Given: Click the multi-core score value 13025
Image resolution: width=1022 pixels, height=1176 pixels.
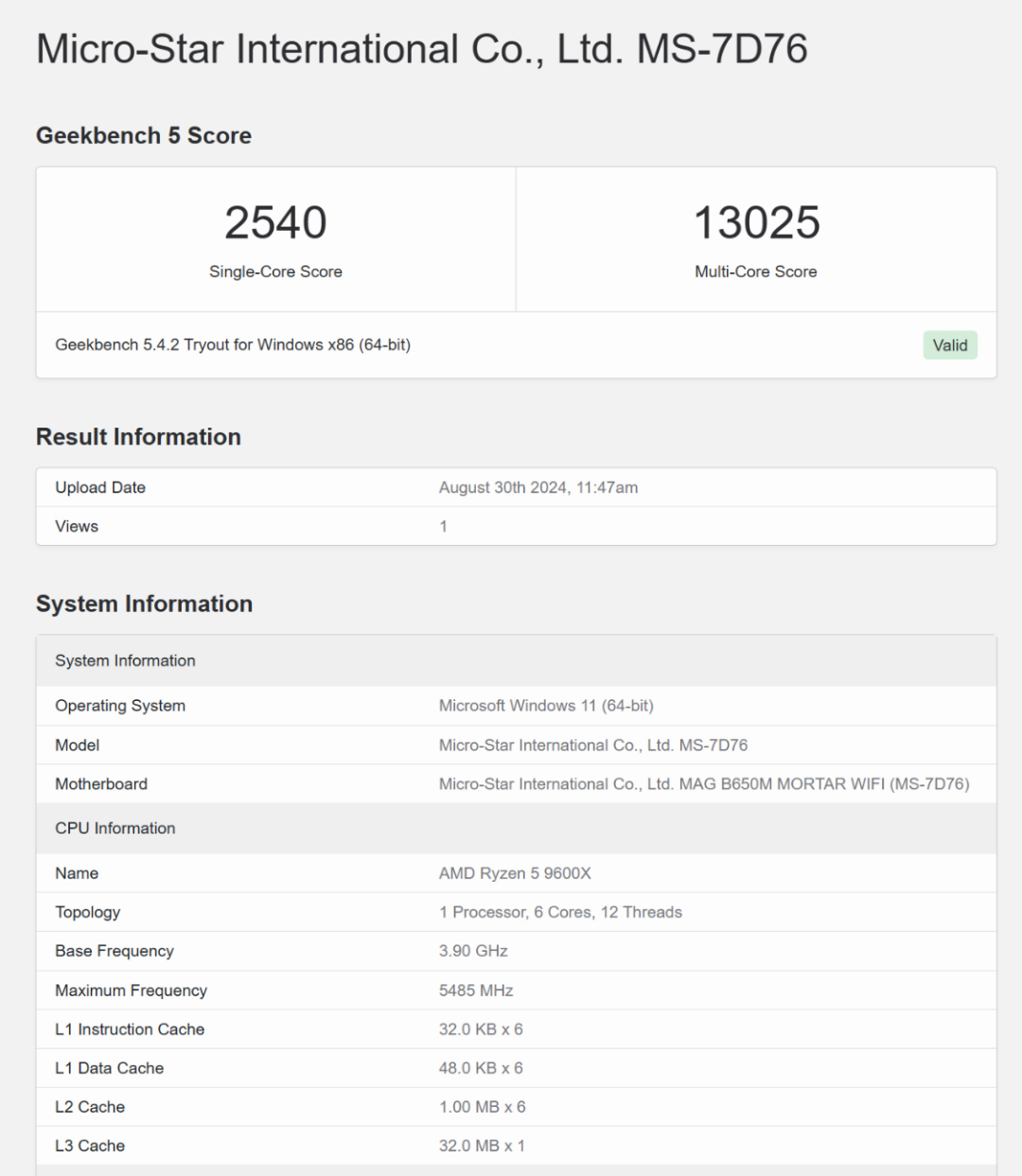Looking at the screenshot, I should pos(756,223).
